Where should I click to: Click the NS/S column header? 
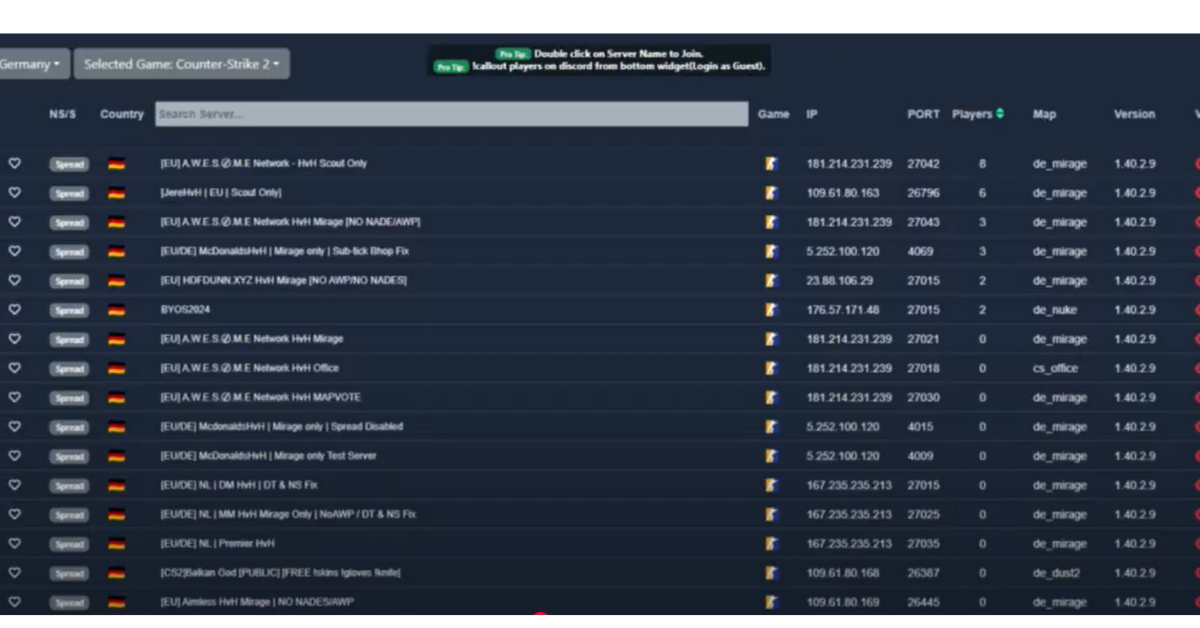coord(63,114)
